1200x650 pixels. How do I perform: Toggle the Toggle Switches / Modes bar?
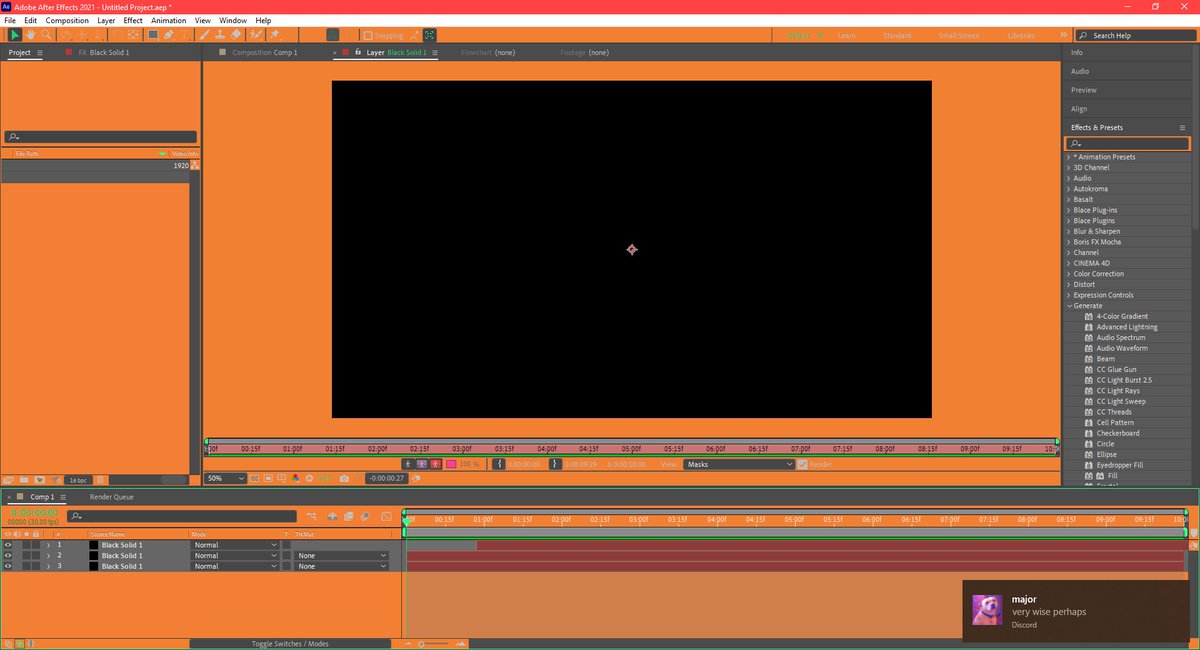click(290, 643)
